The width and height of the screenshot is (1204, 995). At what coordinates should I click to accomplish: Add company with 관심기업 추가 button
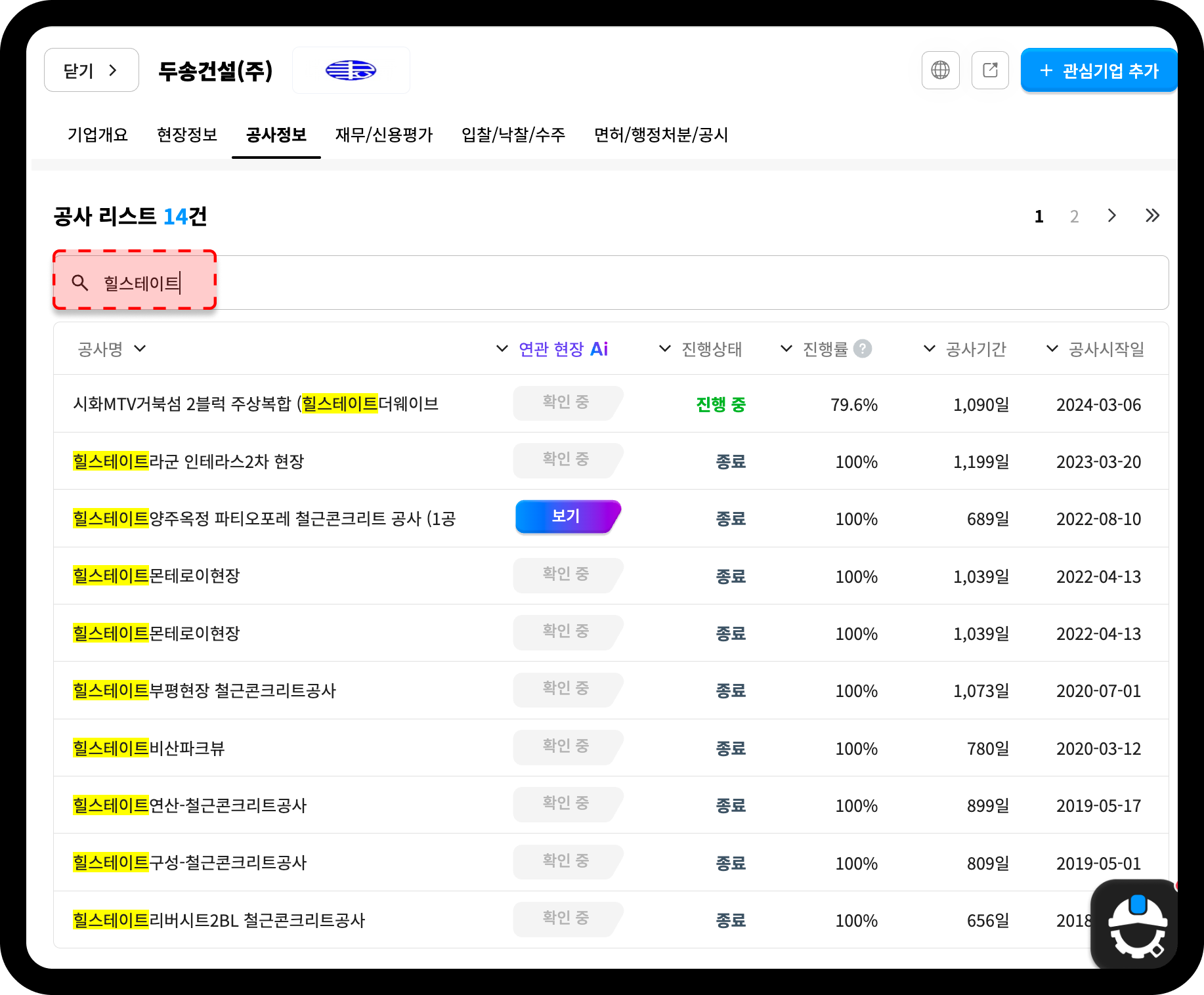1099,70
